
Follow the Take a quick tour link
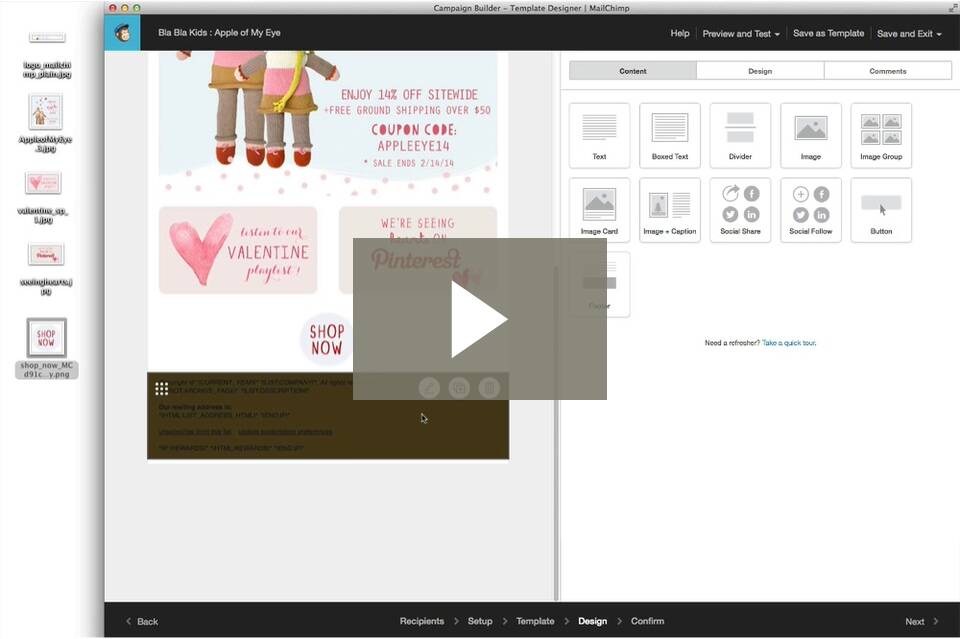[x=789, y=343]
